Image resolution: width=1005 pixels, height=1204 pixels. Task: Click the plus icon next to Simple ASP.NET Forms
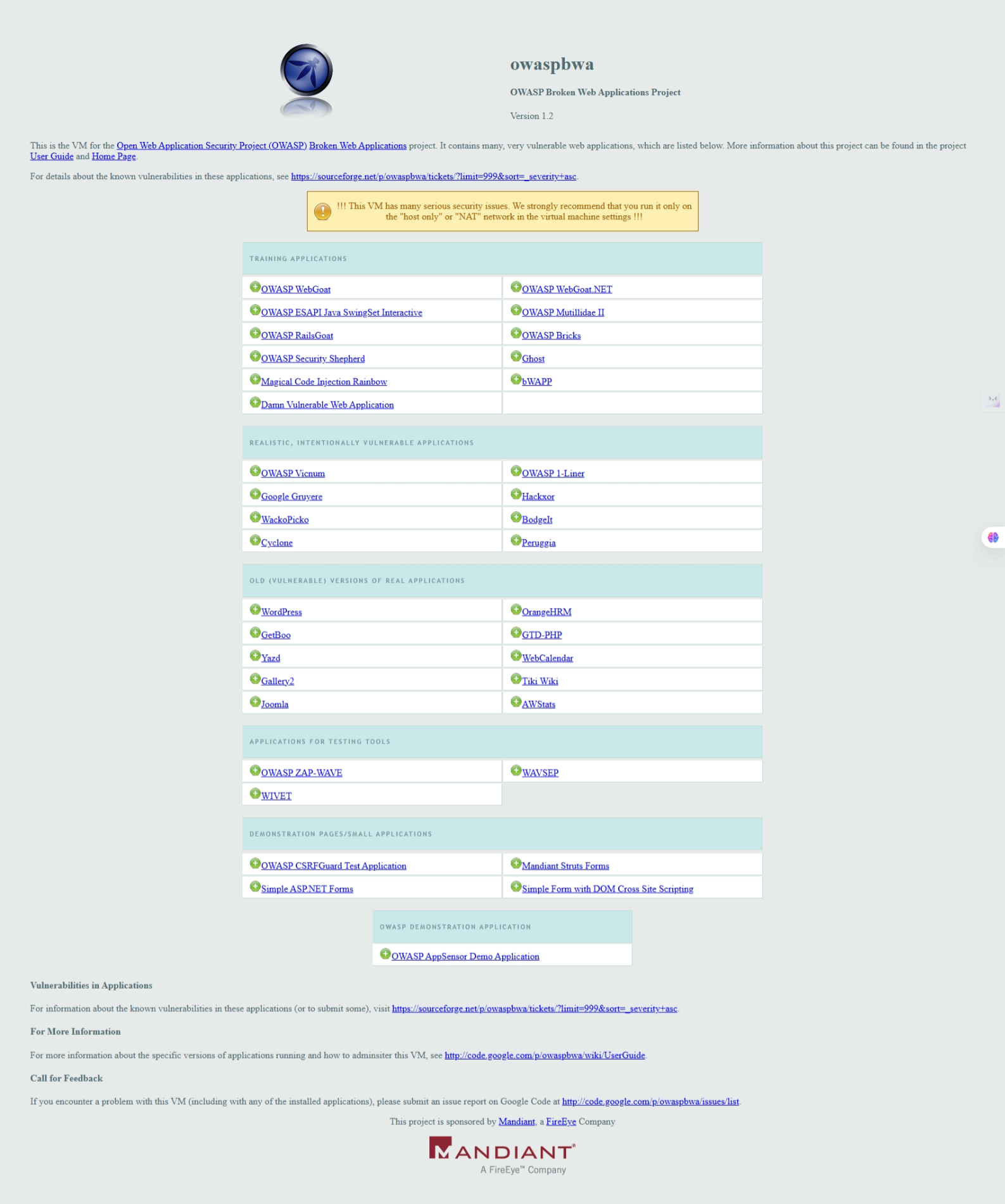coord(255,887)
